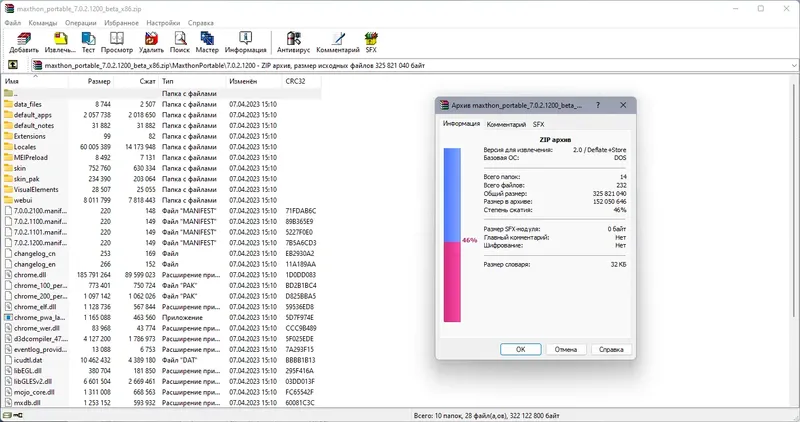
Task: Confirm dialog with OK button
Action: [520, 350]
